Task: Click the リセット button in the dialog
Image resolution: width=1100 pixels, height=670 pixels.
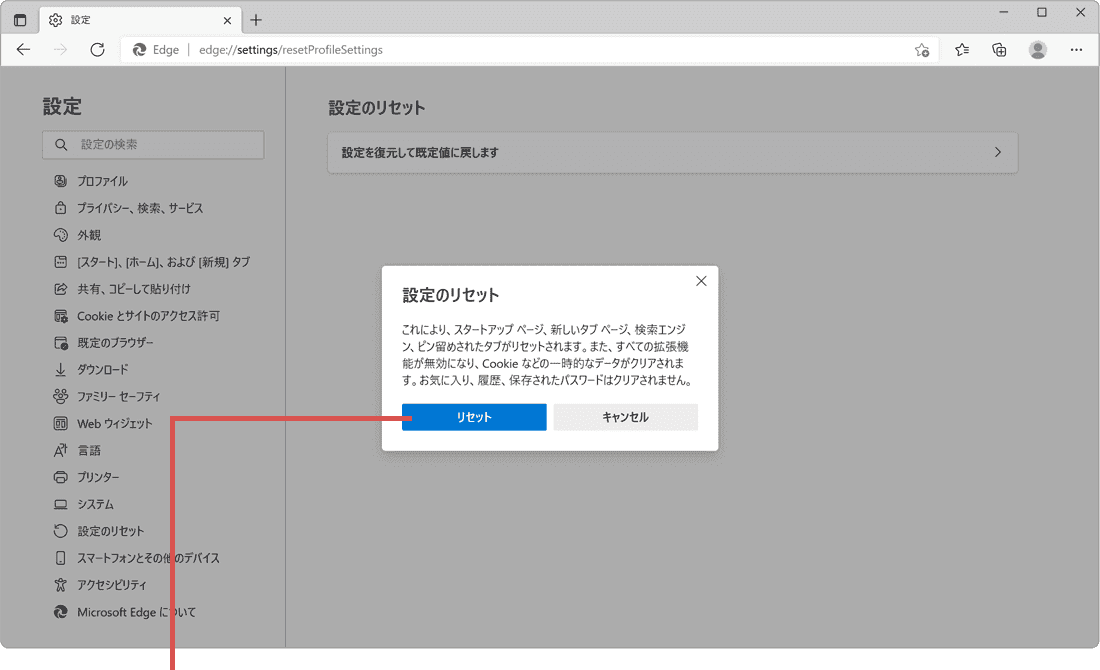Action: (473, 417)
